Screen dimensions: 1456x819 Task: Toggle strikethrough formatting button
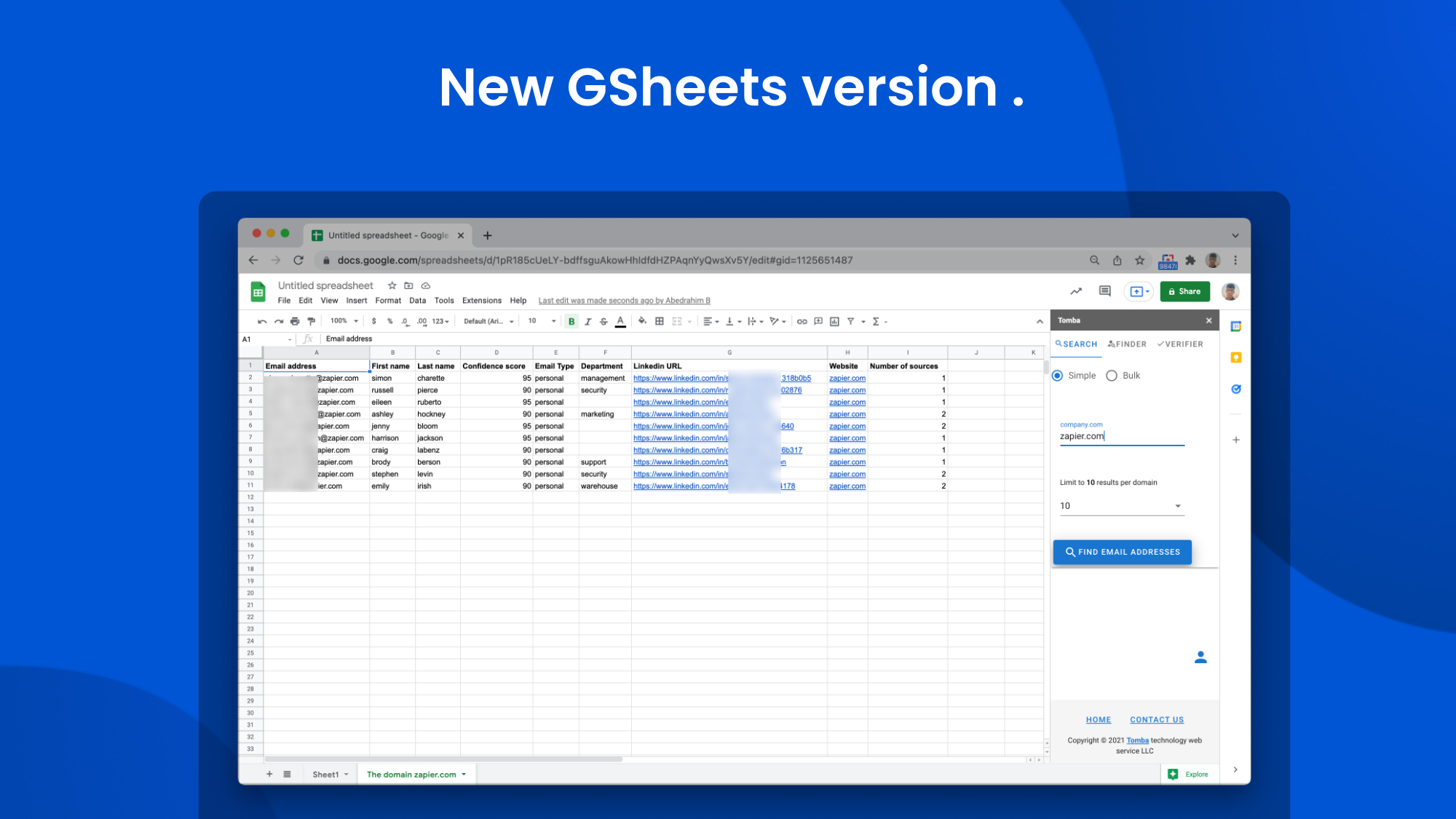coord(604,321)
